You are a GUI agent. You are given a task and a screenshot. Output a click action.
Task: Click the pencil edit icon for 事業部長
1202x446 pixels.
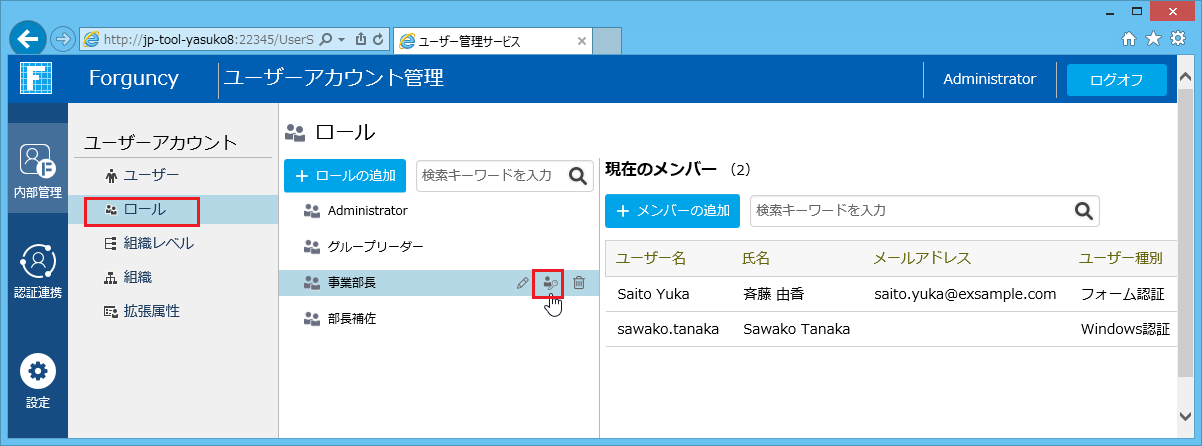(522, 284)
